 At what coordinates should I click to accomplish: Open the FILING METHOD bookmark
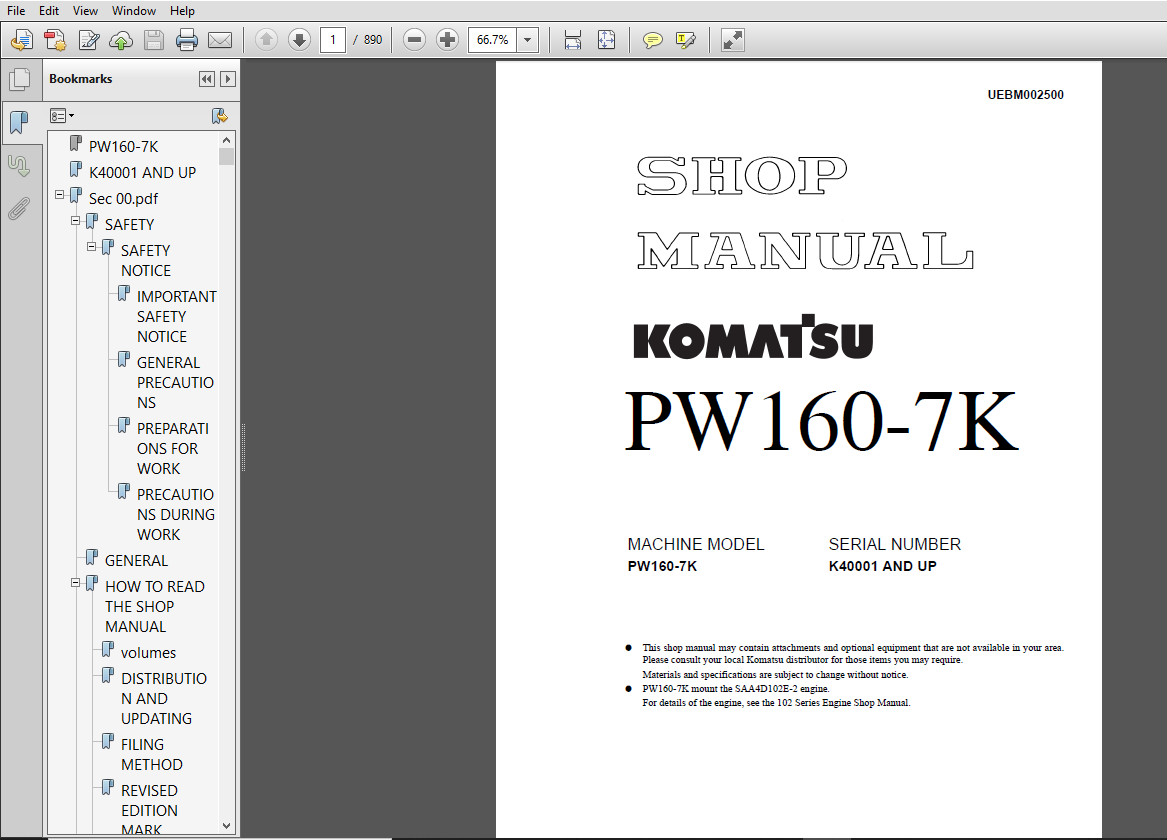152,754
